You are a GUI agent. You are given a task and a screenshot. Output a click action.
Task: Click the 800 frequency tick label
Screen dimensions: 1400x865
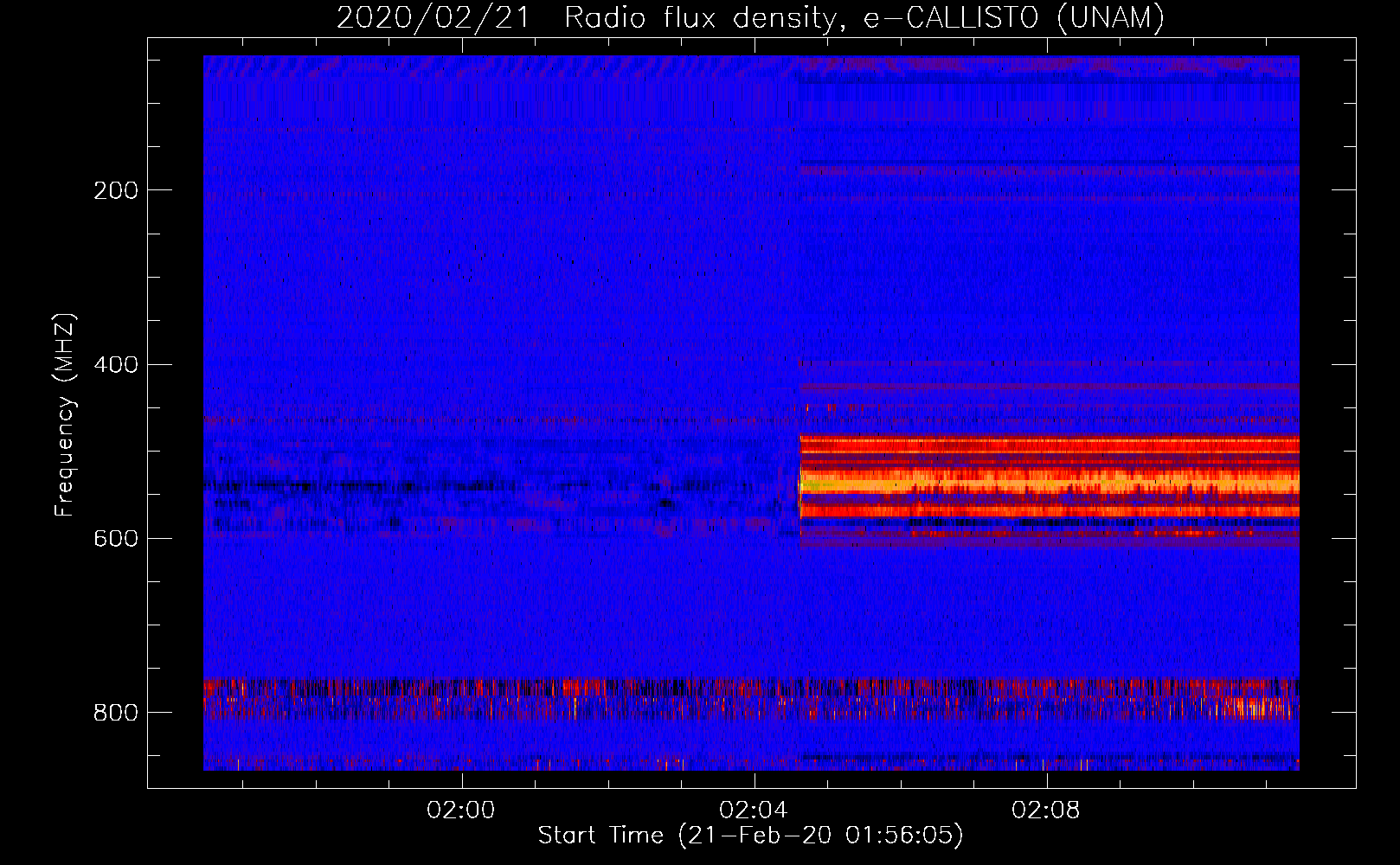pos(116,713)
